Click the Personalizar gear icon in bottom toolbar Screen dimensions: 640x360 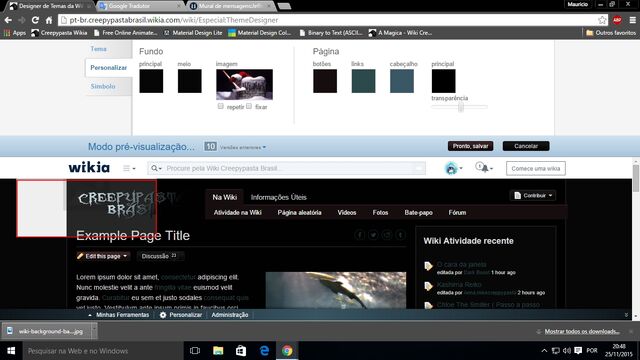[x=163, y=315]
